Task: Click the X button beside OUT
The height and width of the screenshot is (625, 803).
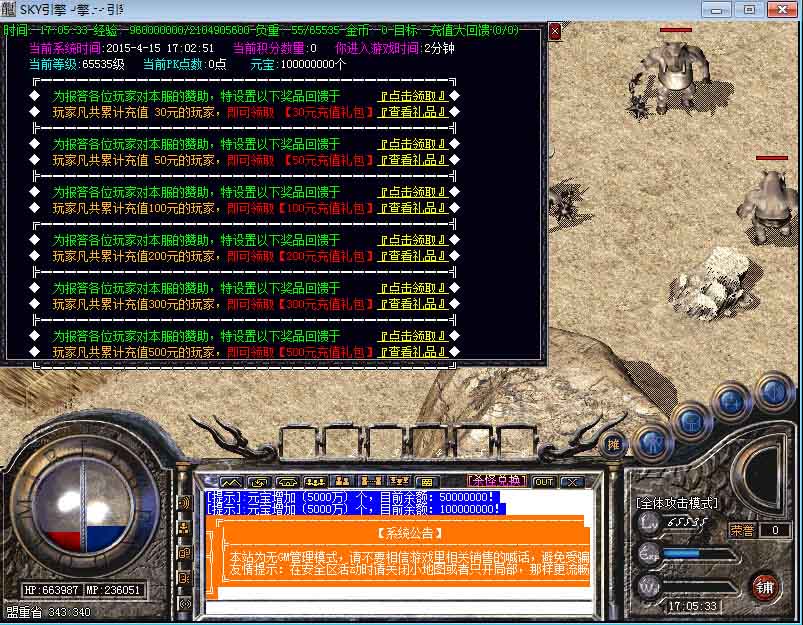Action: tap(572, 482)
